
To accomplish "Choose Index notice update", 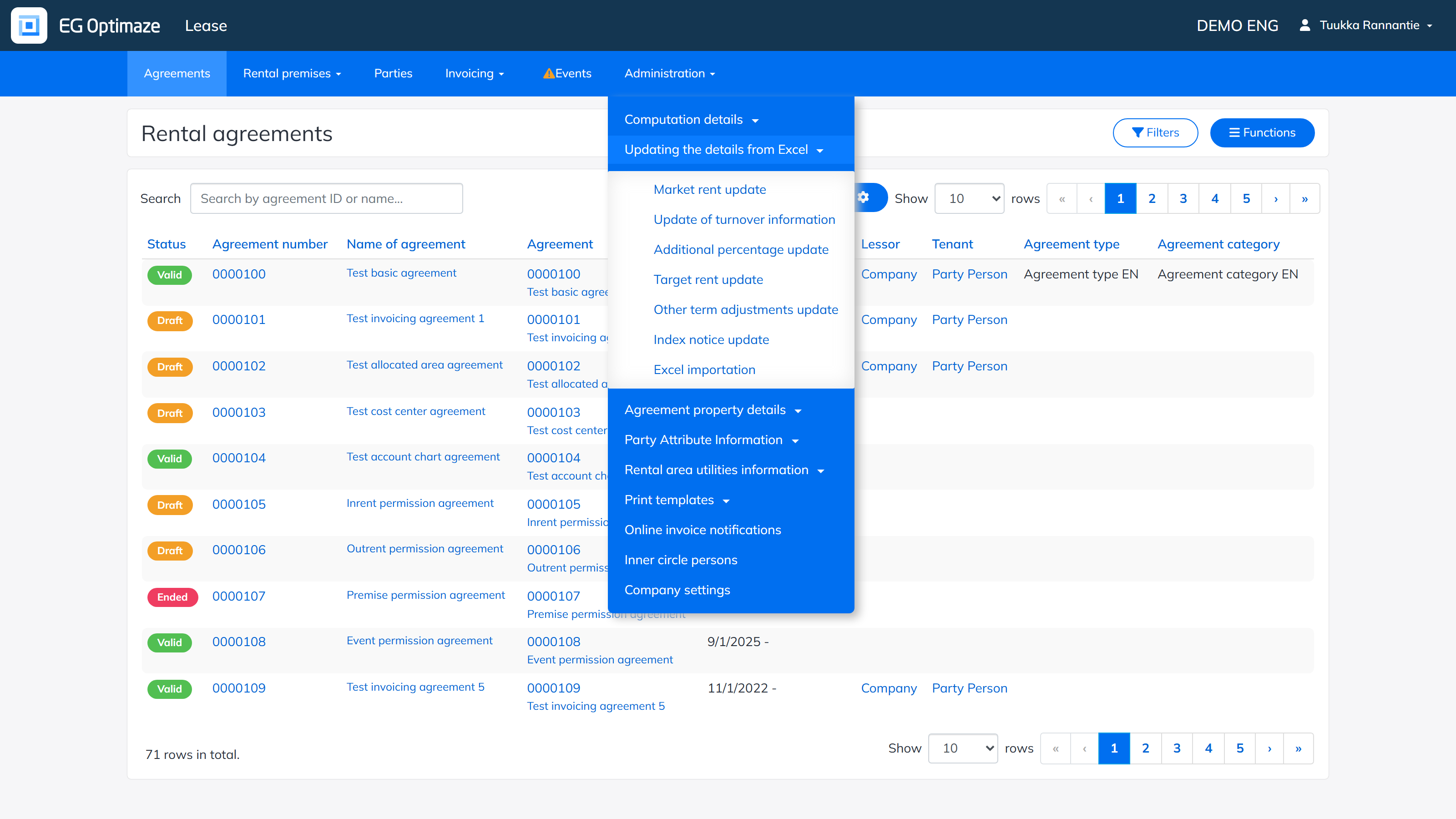I will point(711,340).
